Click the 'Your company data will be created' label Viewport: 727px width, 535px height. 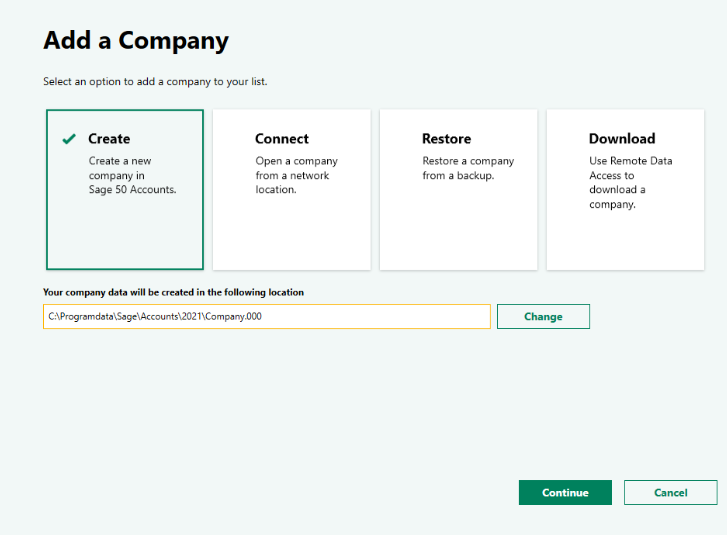click(x=173, y=292)
